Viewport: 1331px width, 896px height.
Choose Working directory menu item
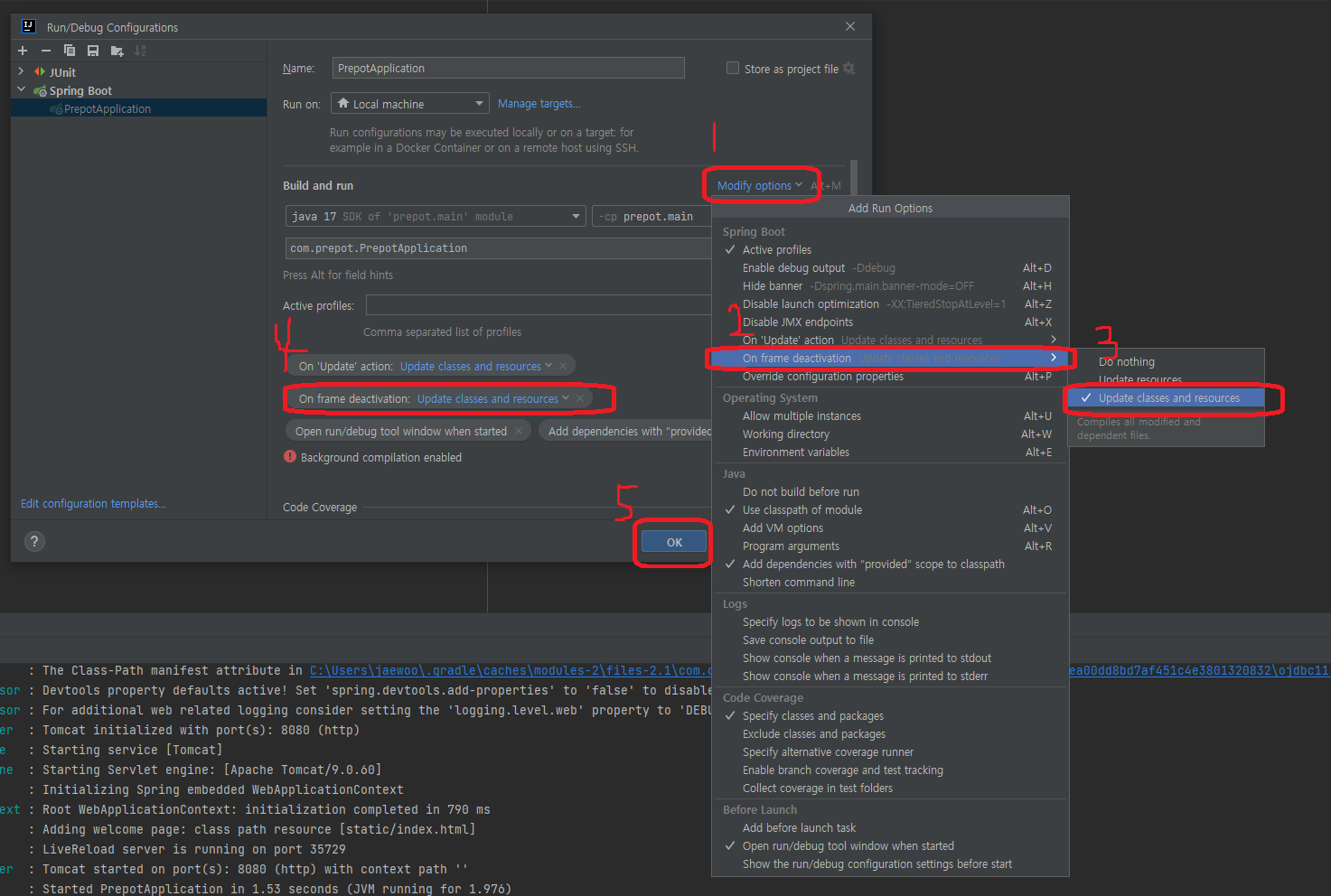[x=890, y=434]
